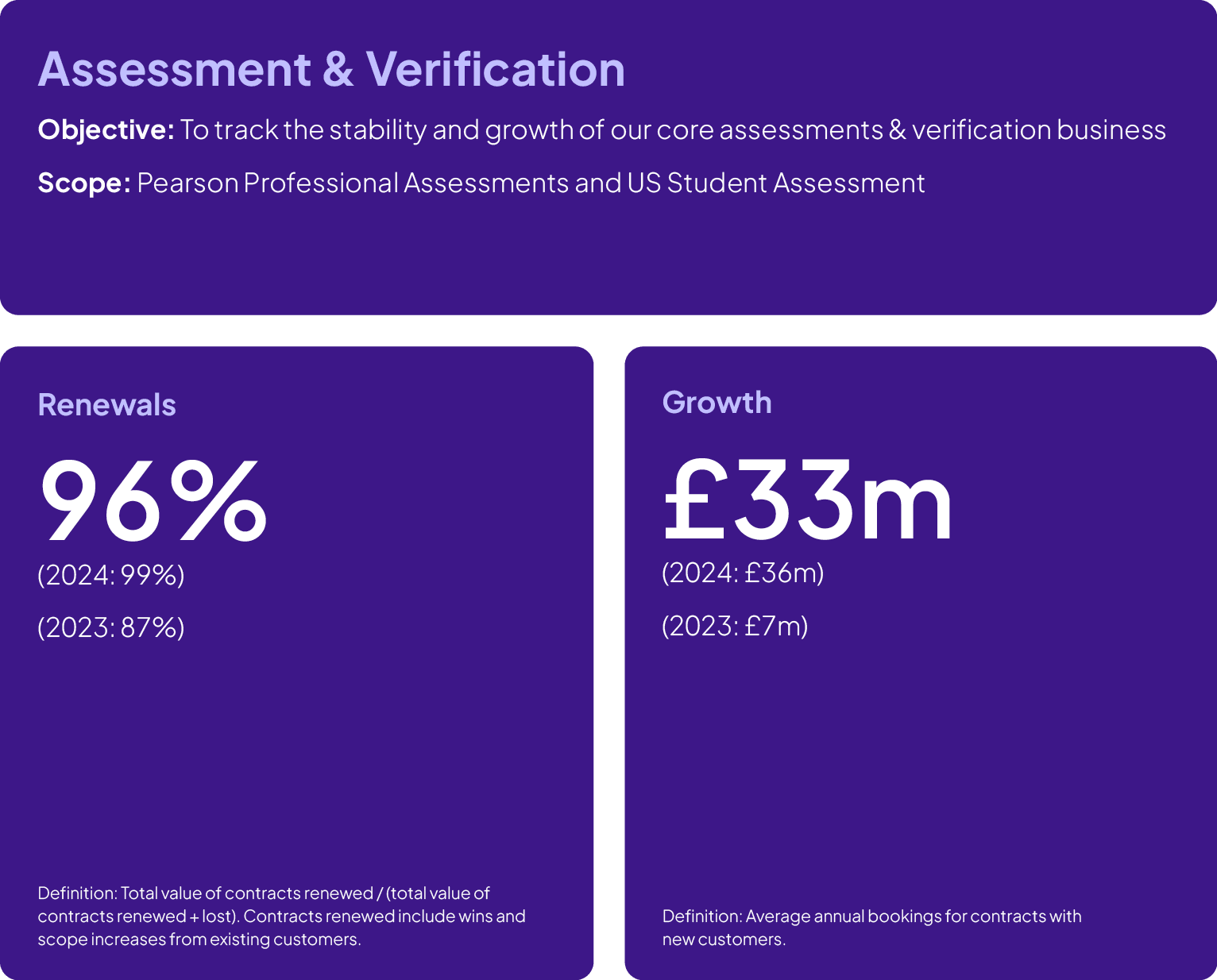This screenshot has height=980, width=1217.
Task: Select the bold Objective label
Action: [106, 129]
